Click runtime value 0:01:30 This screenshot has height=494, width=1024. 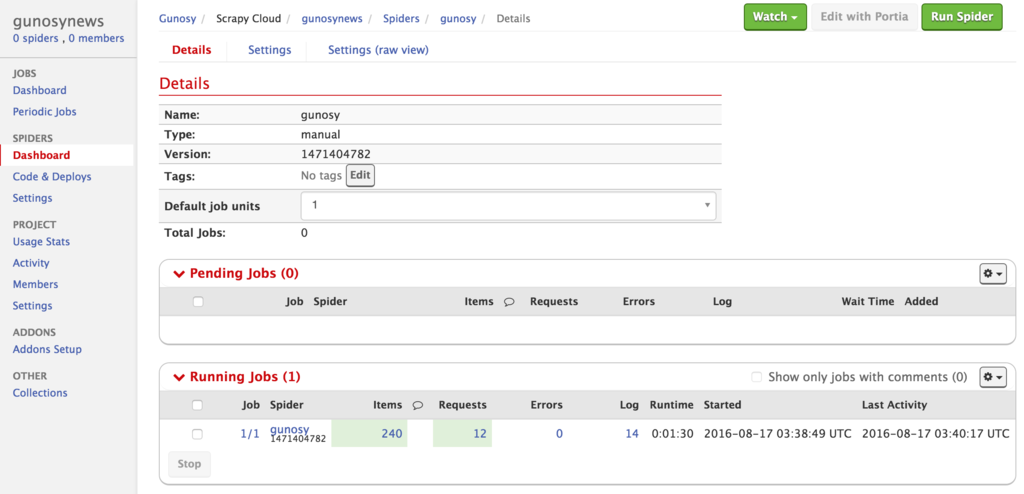point(672,434)
